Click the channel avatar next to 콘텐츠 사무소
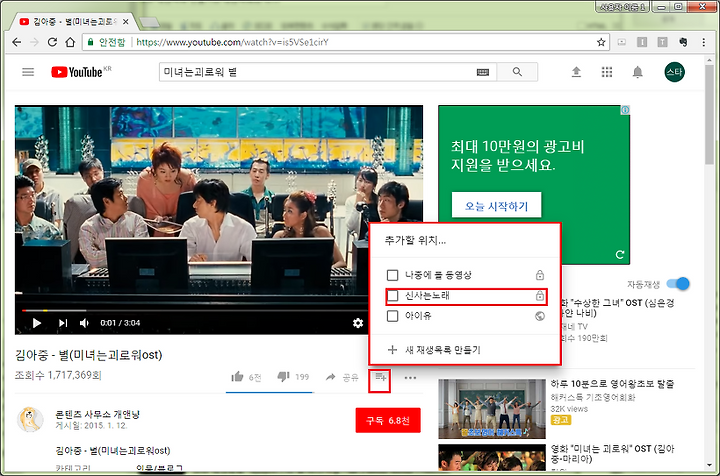 pyautogui.click(x=30, y=419)
